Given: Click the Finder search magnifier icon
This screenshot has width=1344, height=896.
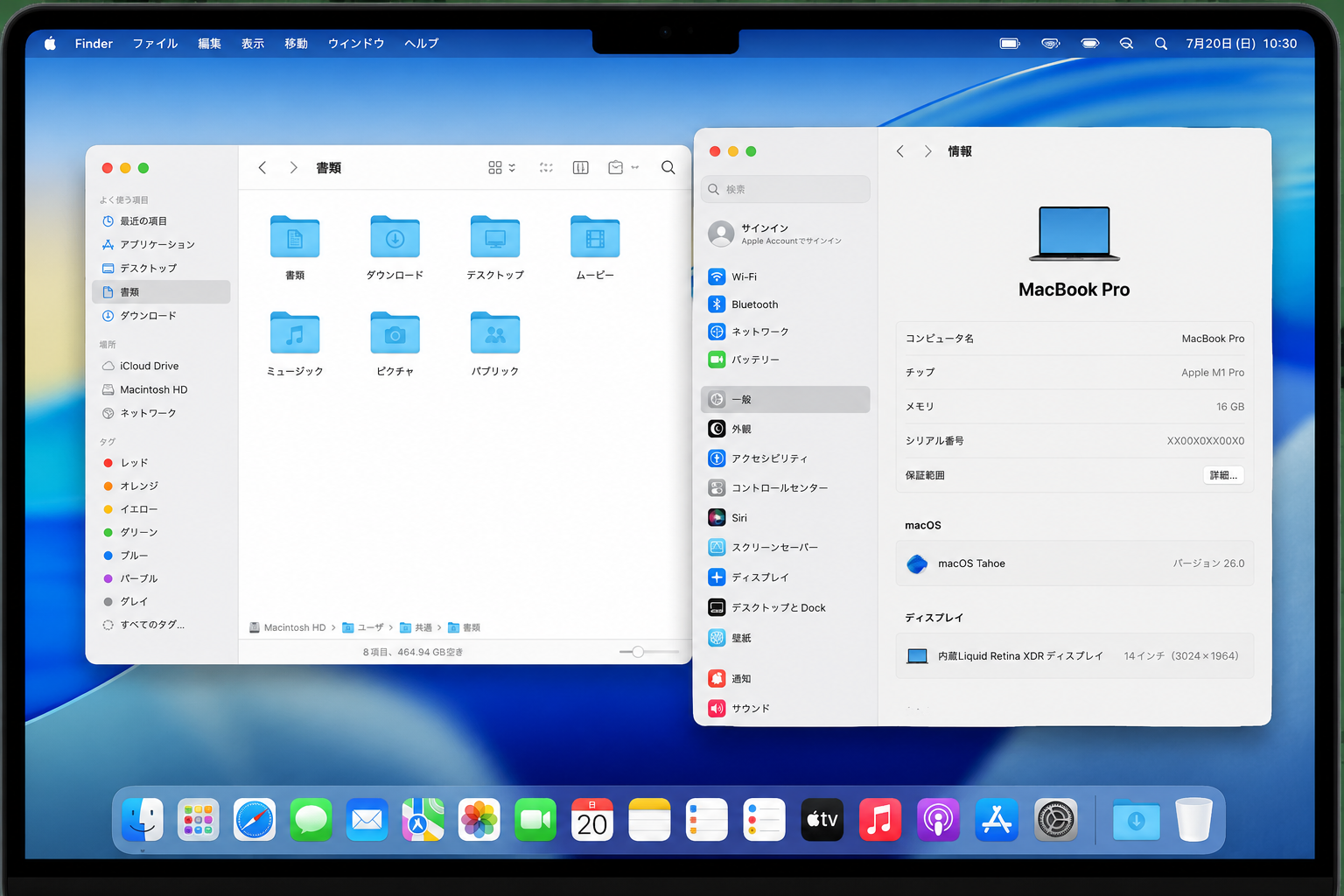Looking at the screenshot, I should 668,167.
